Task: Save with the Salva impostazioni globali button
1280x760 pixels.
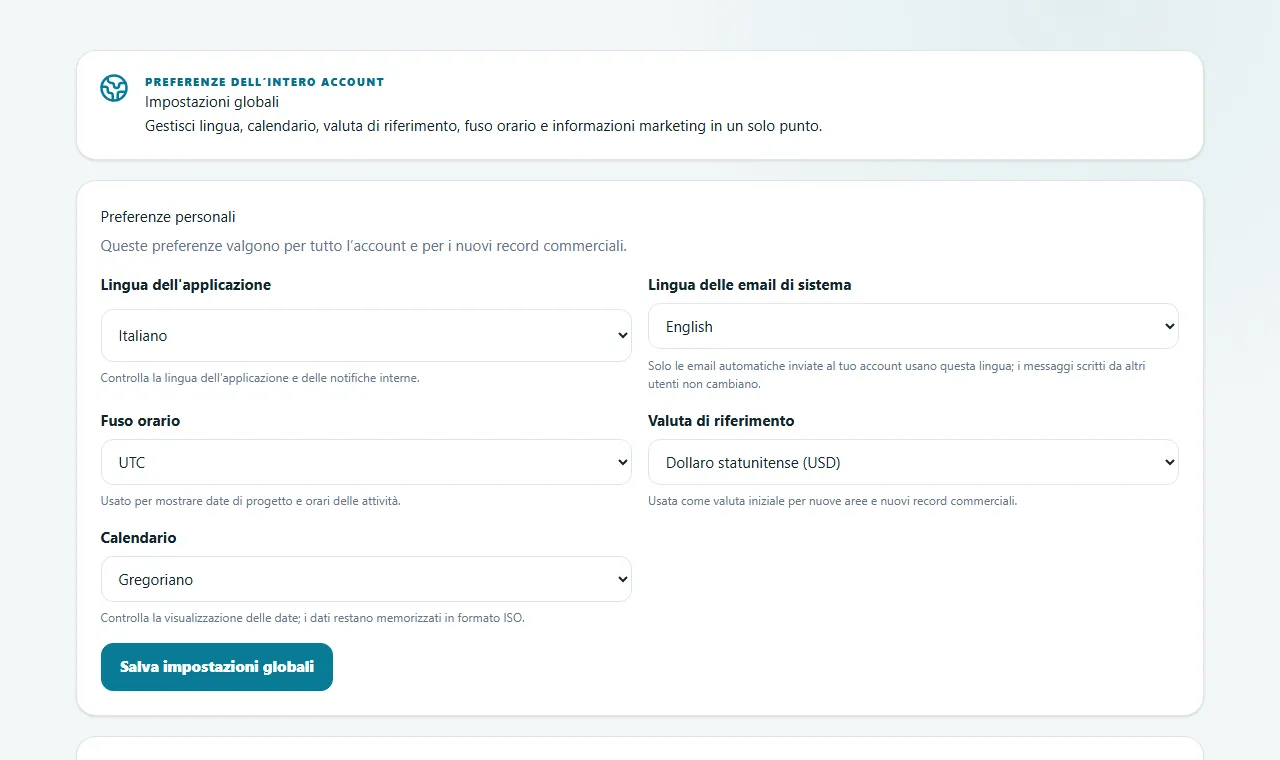Action: point(217,667)
